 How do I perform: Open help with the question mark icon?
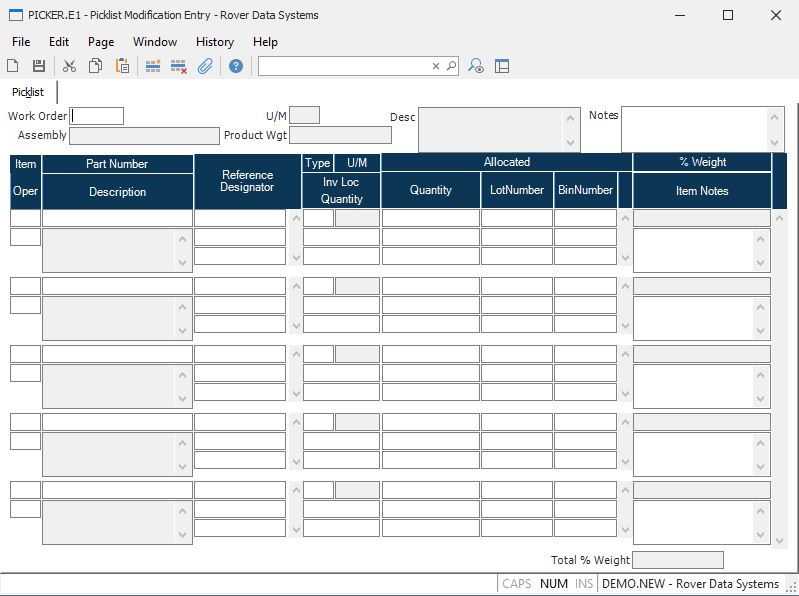click(236, 66)
